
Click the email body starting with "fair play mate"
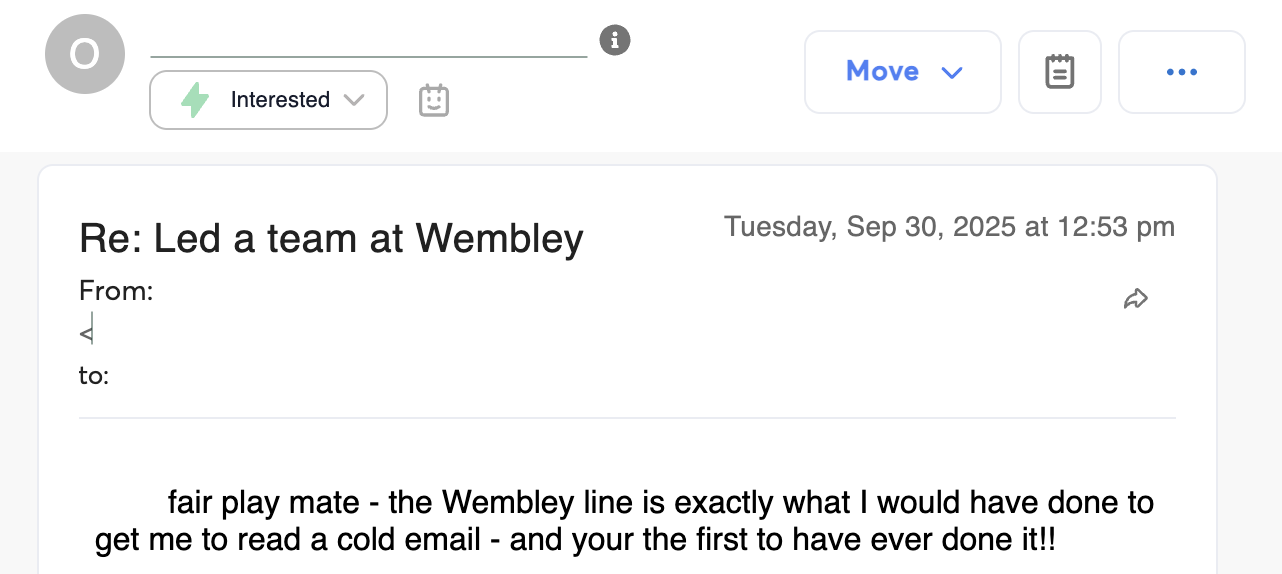[x=660, y=501]
